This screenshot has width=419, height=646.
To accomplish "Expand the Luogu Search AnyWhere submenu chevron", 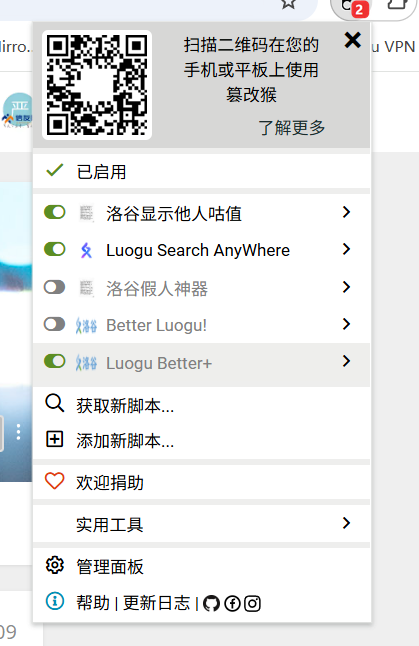I will pyautogui.click(x=346, y=249).
